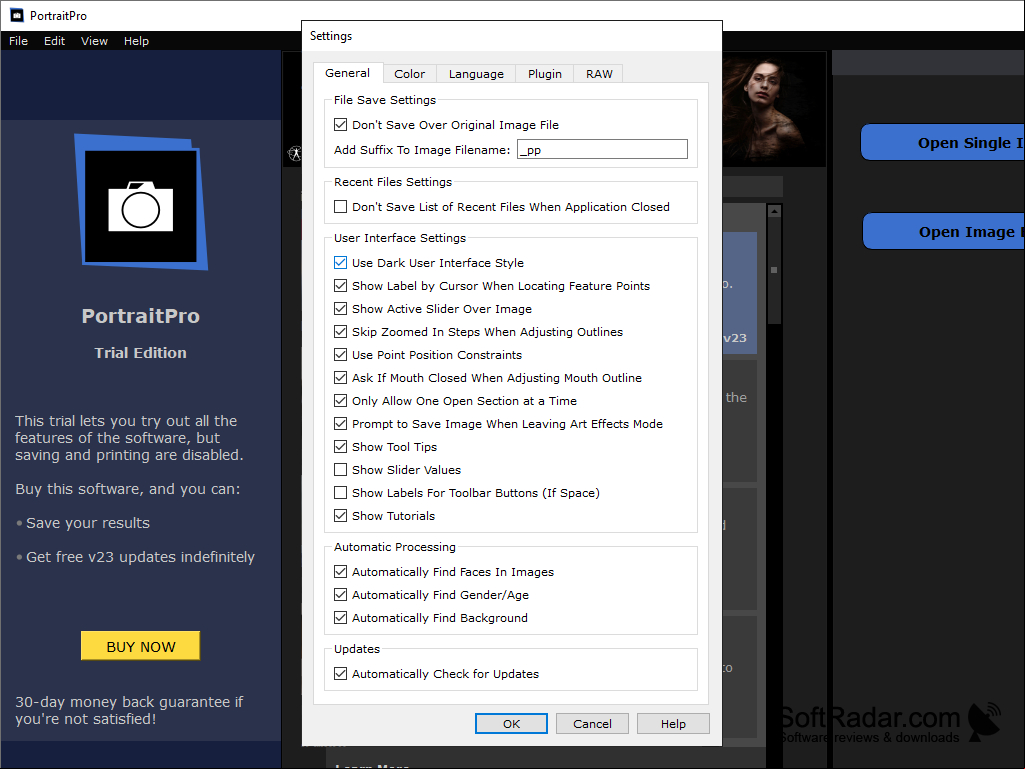Click the Help button in Settings

pyautogui.click(x=673, y=723)
